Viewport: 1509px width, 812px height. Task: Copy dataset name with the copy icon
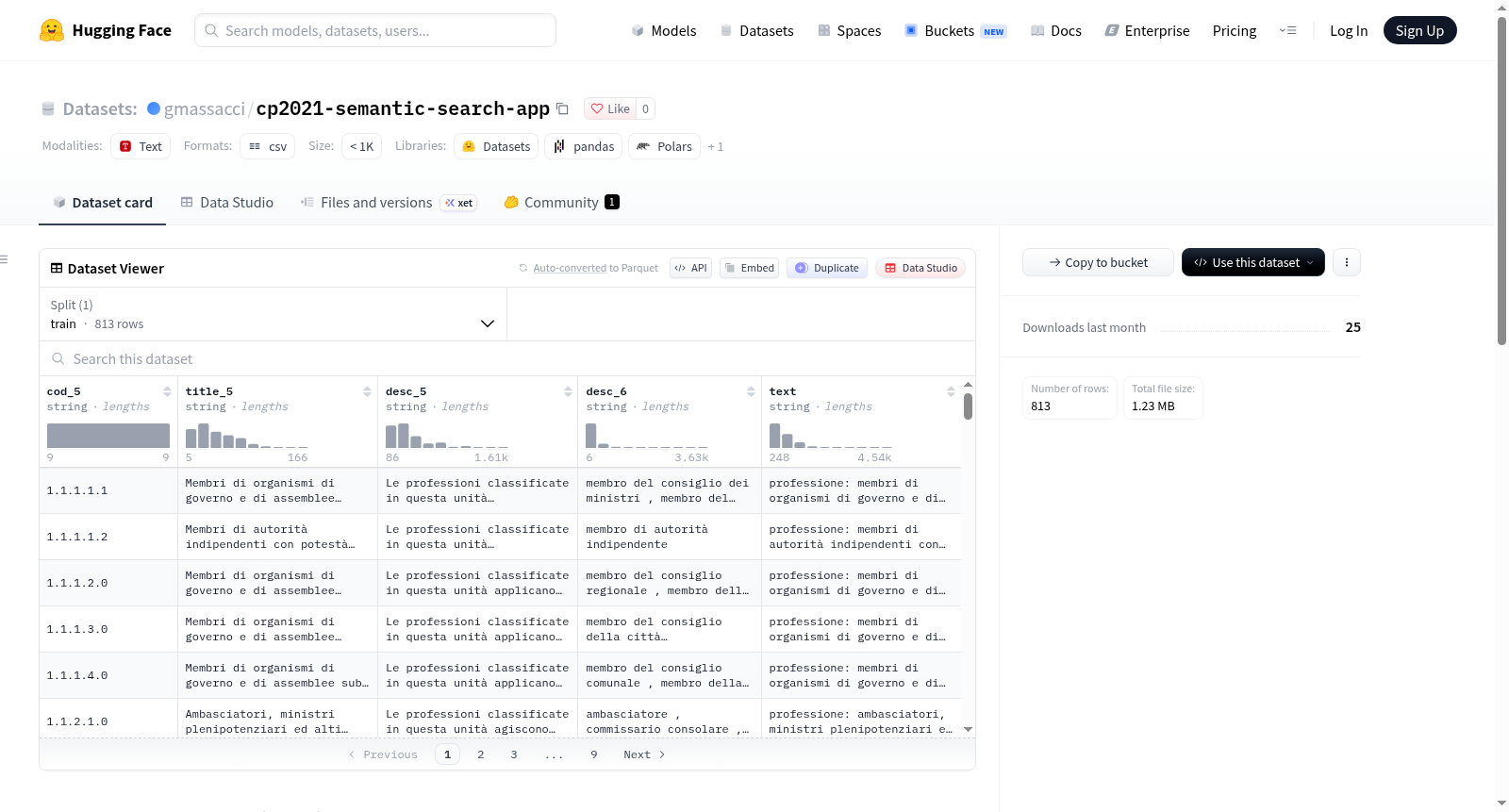[562, 108]
